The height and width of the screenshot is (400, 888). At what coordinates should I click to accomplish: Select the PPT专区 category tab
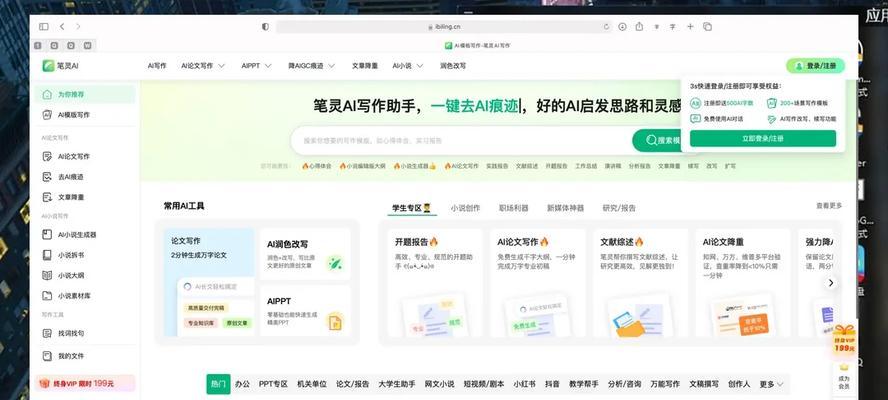pos(274,384)
